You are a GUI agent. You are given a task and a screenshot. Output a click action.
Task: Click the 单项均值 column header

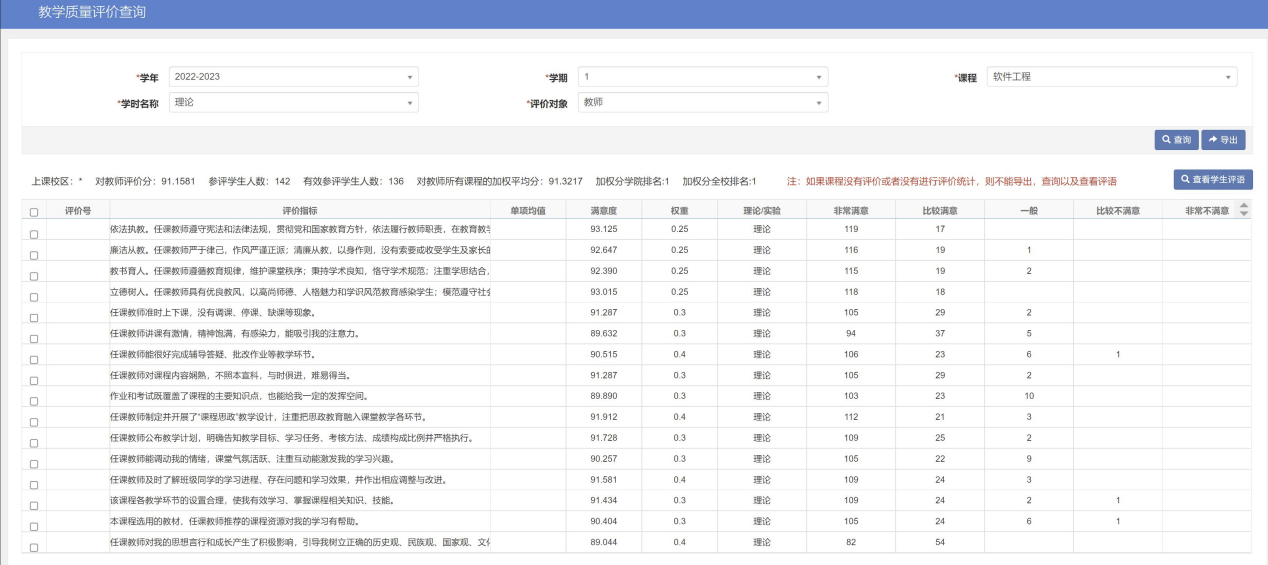point(527,211)
